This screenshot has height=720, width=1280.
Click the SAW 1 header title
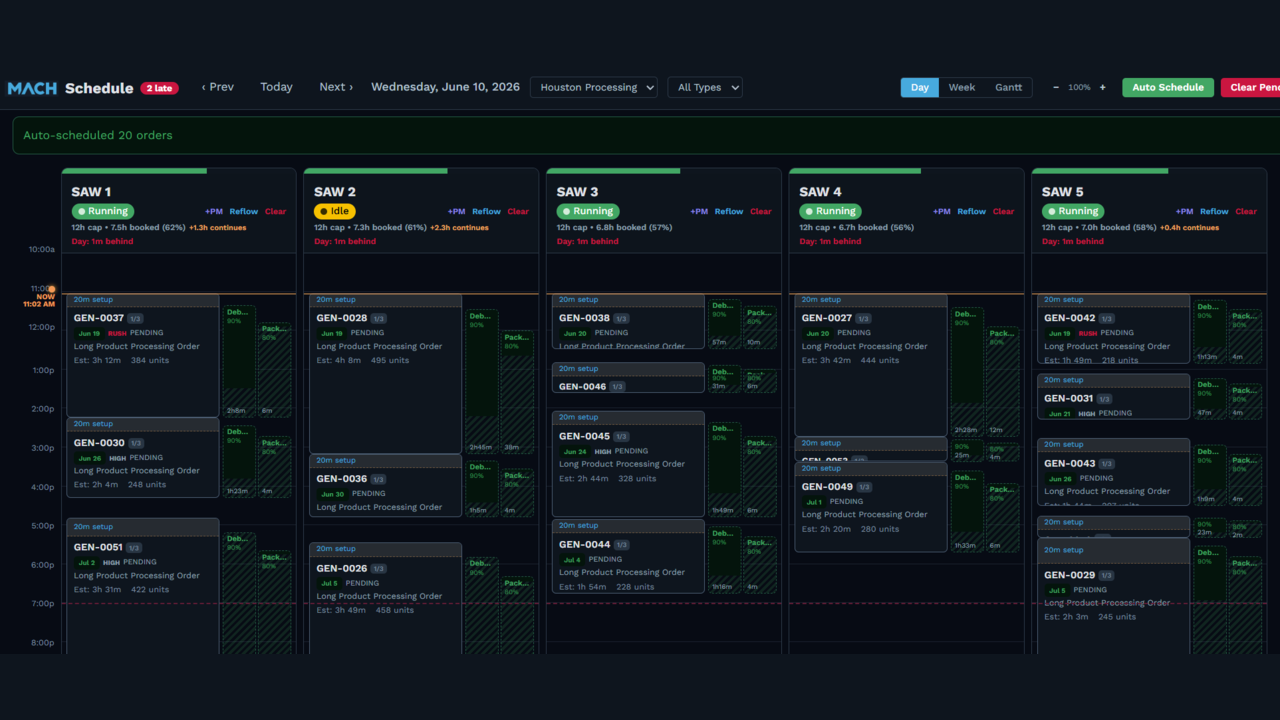(91, 191)
